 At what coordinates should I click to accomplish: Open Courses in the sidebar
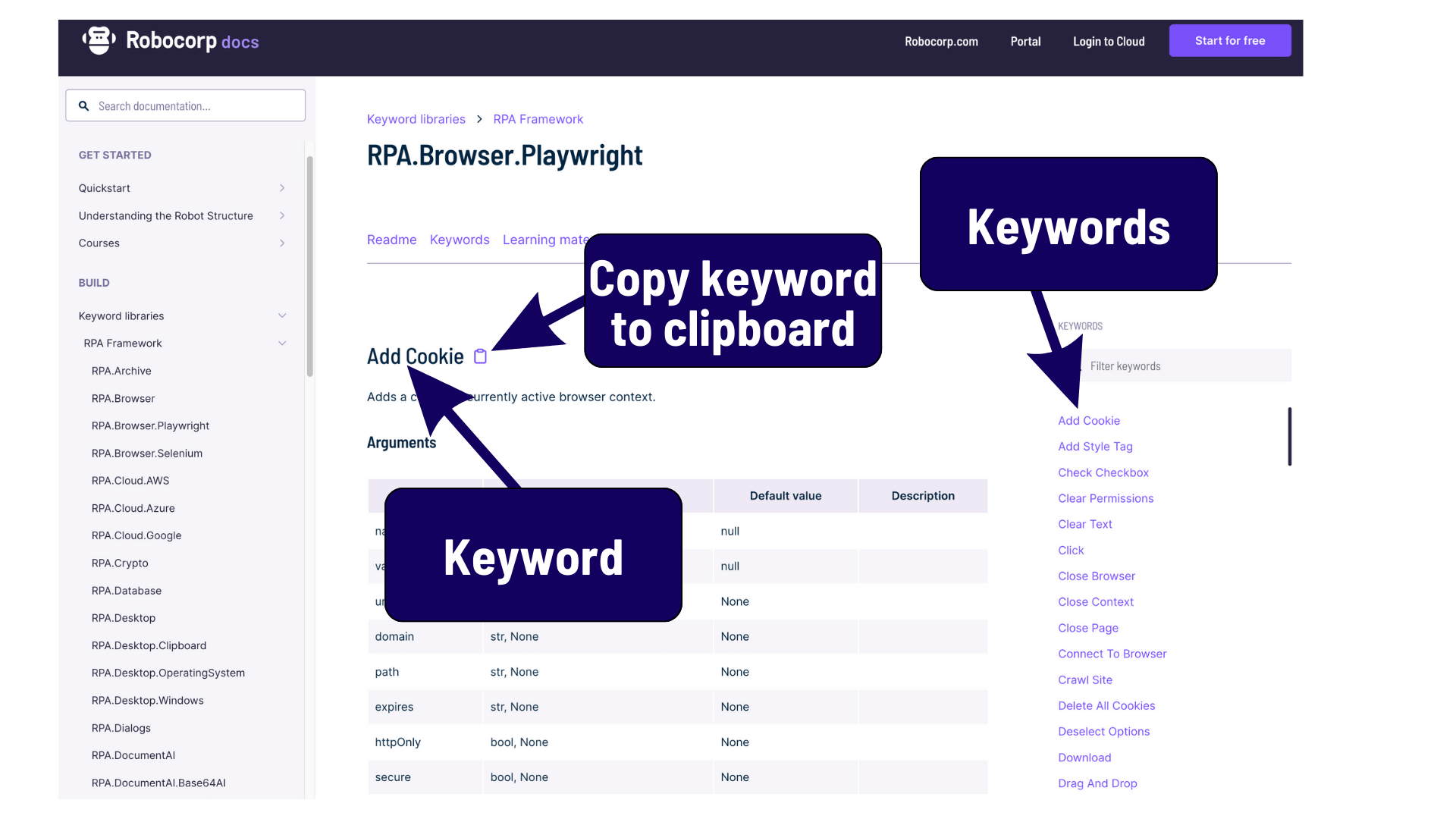click(99, 243)
